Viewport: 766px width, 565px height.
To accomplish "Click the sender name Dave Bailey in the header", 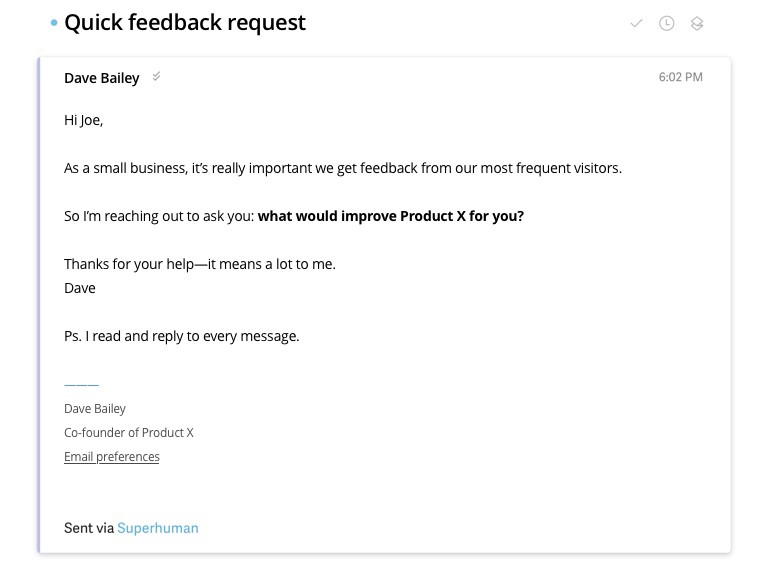I will [101, 78].
